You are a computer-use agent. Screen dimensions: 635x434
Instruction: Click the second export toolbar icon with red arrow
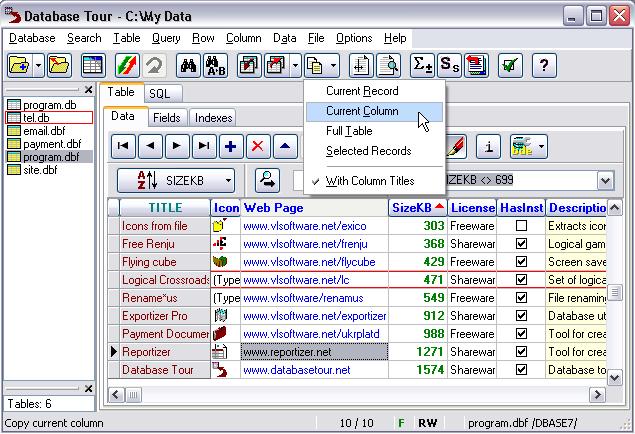[277, 65]
